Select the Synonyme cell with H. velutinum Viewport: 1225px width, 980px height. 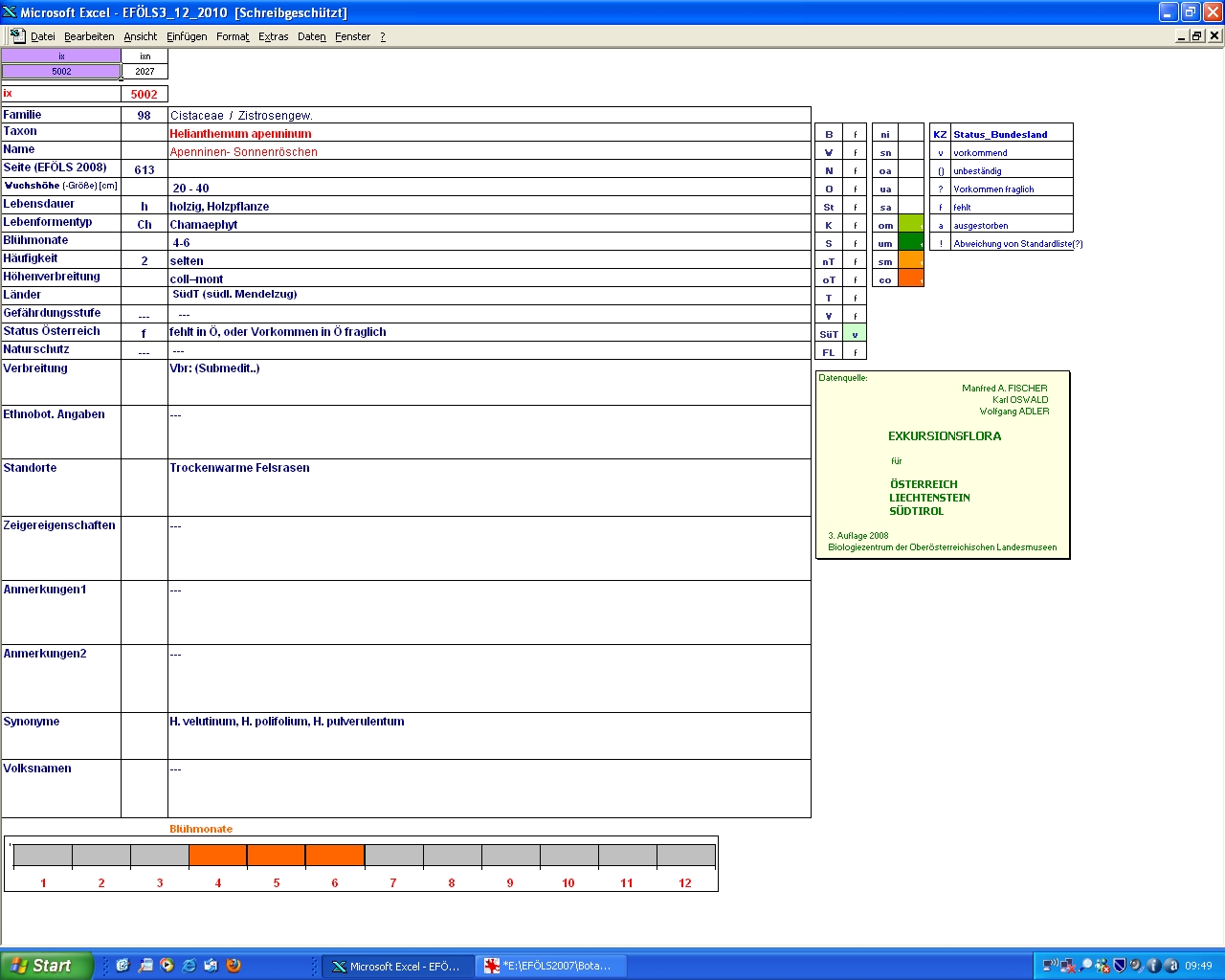point(489,736)
